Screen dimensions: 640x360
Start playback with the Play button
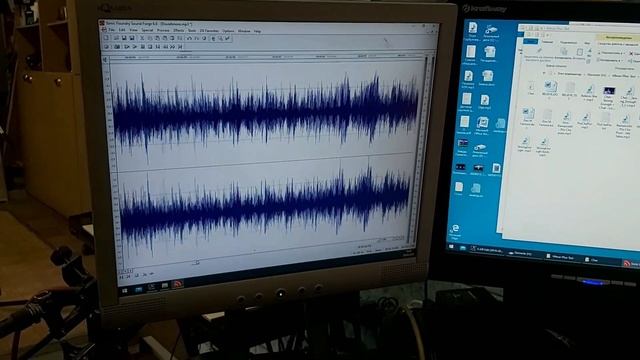click(x=135, y=47)
